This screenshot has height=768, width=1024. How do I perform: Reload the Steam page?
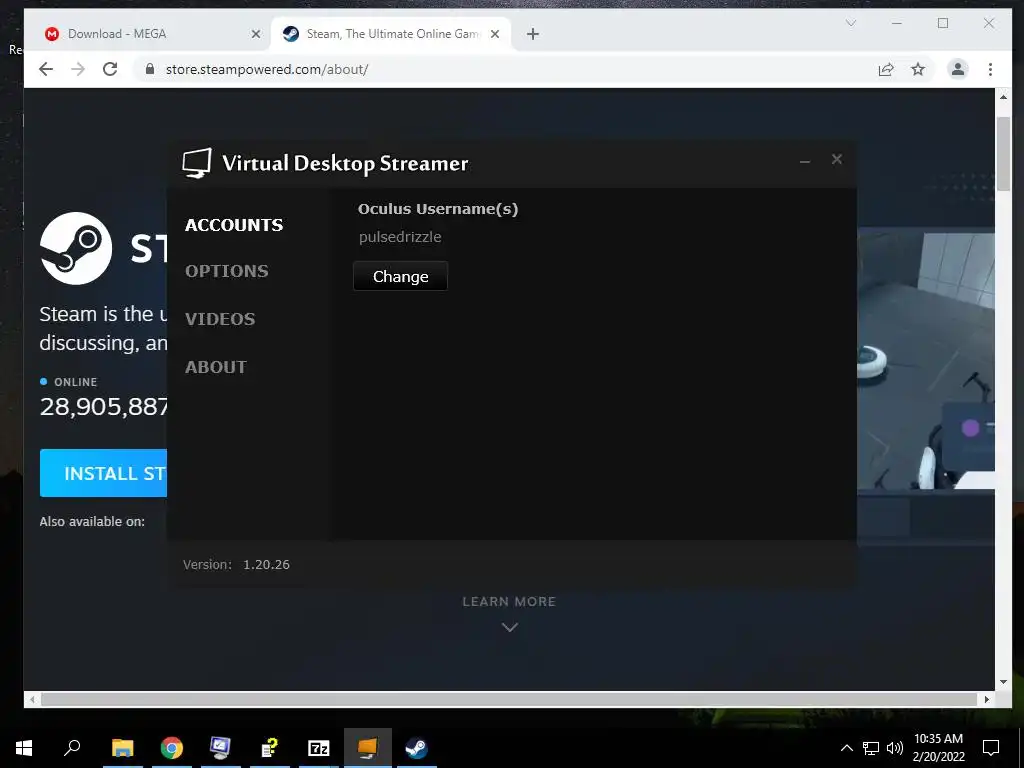[x=110, y=69]
